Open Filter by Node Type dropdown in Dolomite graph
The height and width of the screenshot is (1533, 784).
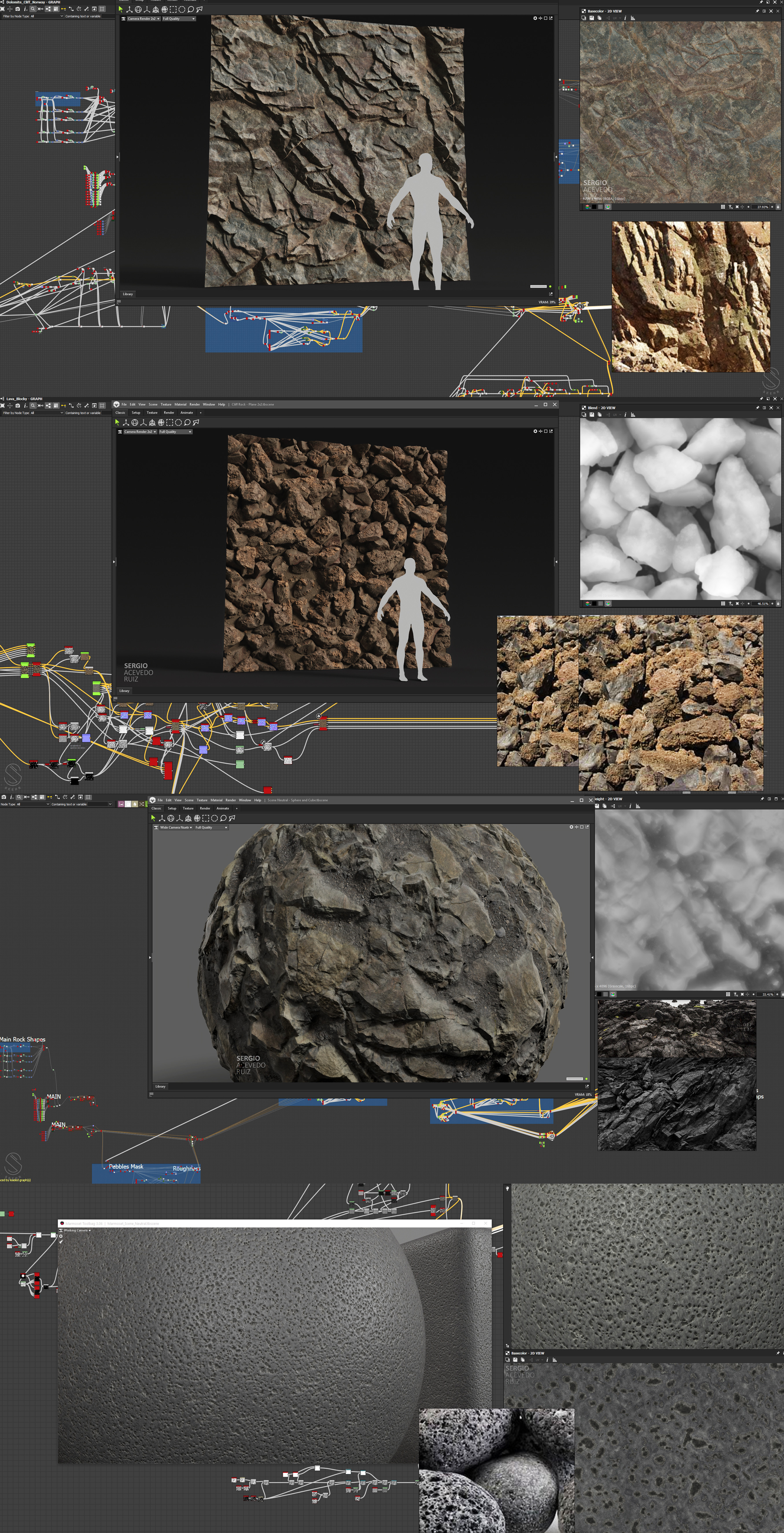click(46, 16)
